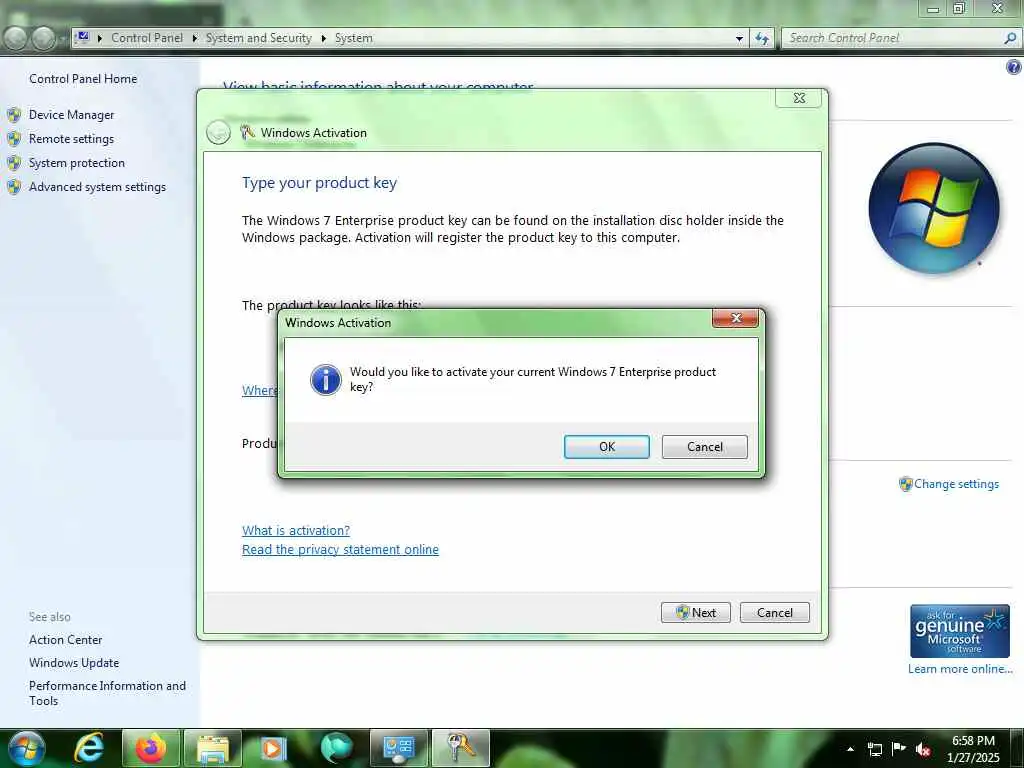Viewport: 1024px width, 768px height.
Task: Open Read the privacy statement online link
Action: tap(340, 549)
